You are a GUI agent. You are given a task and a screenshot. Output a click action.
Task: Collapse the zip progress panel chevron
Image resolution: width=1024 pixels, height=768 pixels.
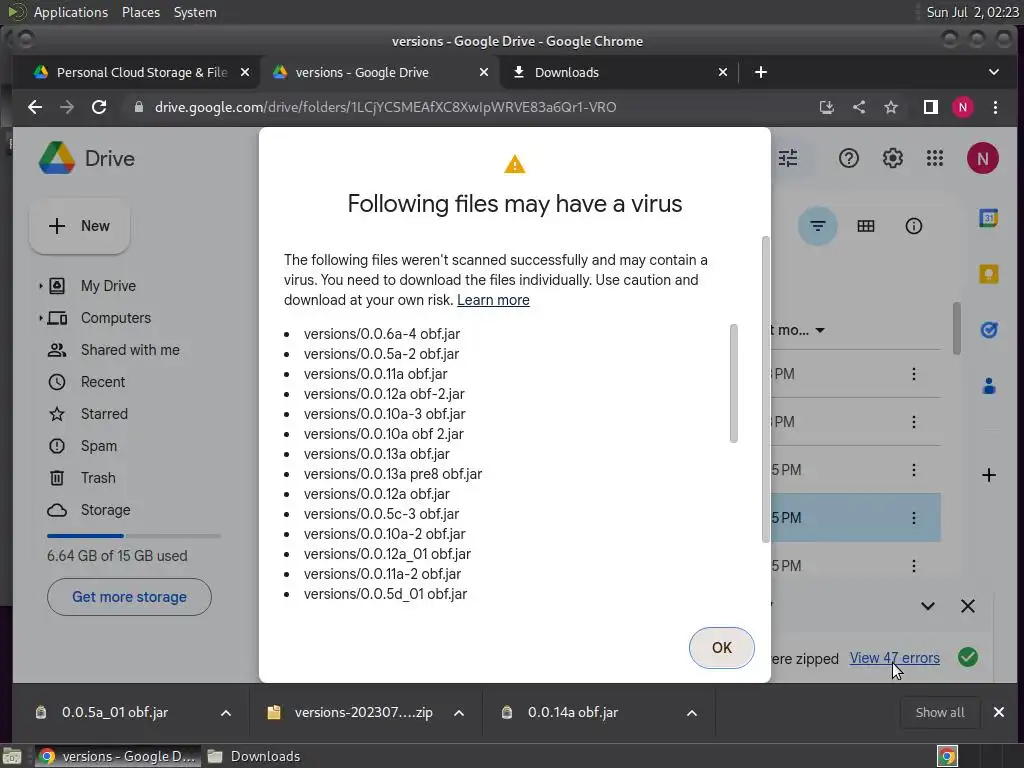coord(927,606)
